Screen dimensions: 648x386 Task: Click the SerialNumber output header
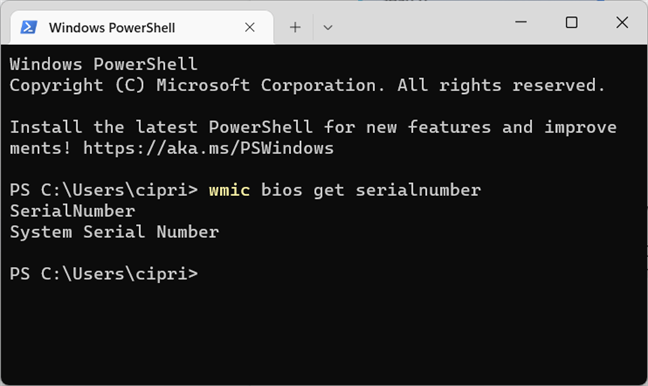[x=72, y=211]
